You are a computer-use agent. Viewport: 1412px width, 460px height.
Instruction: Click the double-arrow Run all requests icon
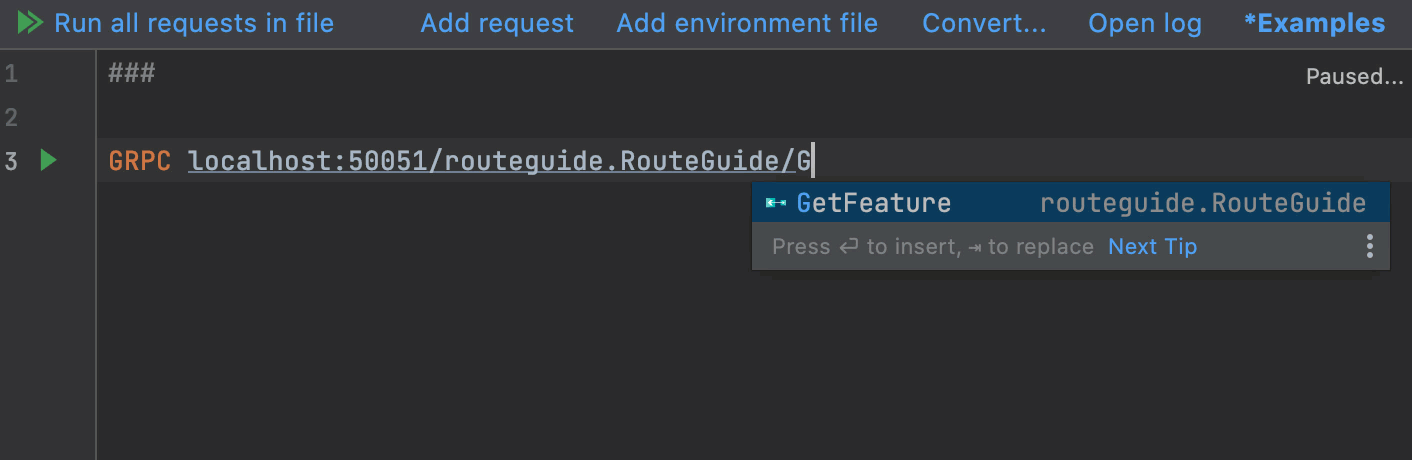30,23
